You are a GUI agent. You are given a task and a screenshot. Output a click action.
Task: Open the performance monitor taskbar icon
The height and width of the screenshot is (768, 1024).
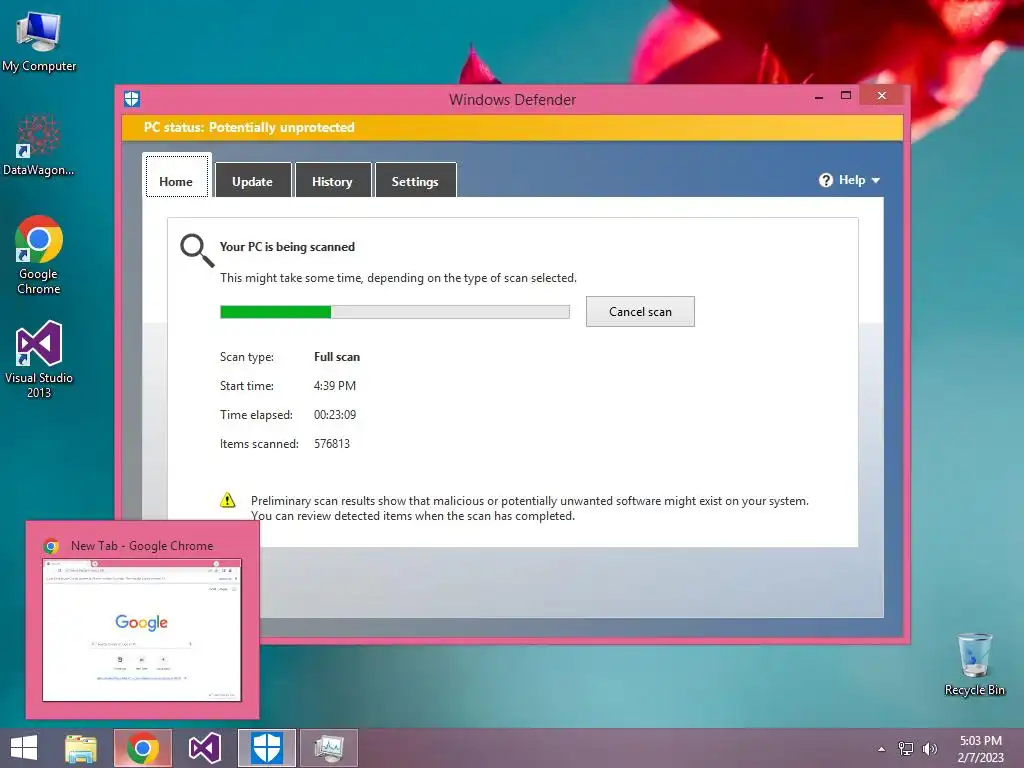tap(328, 748)
